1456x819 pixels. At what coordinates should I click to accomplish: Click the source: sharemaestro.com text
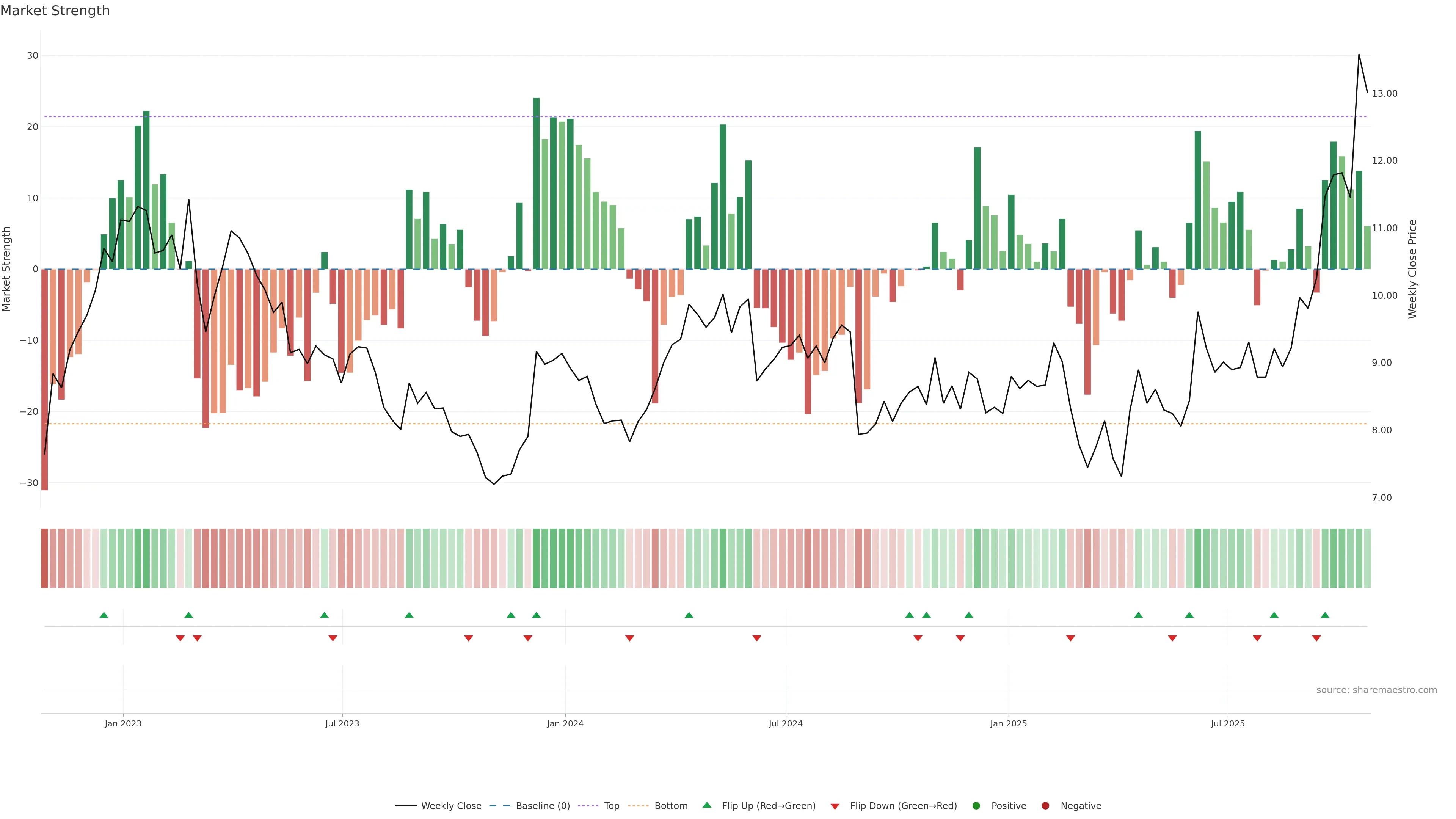(x=1376, y=690)
